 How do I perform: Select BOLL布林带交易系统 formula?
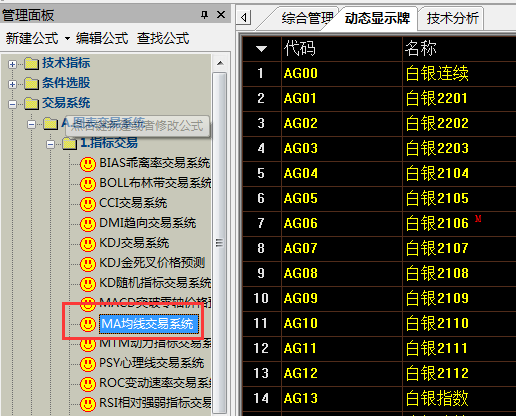pyautogui.click(x=155, y=183)
